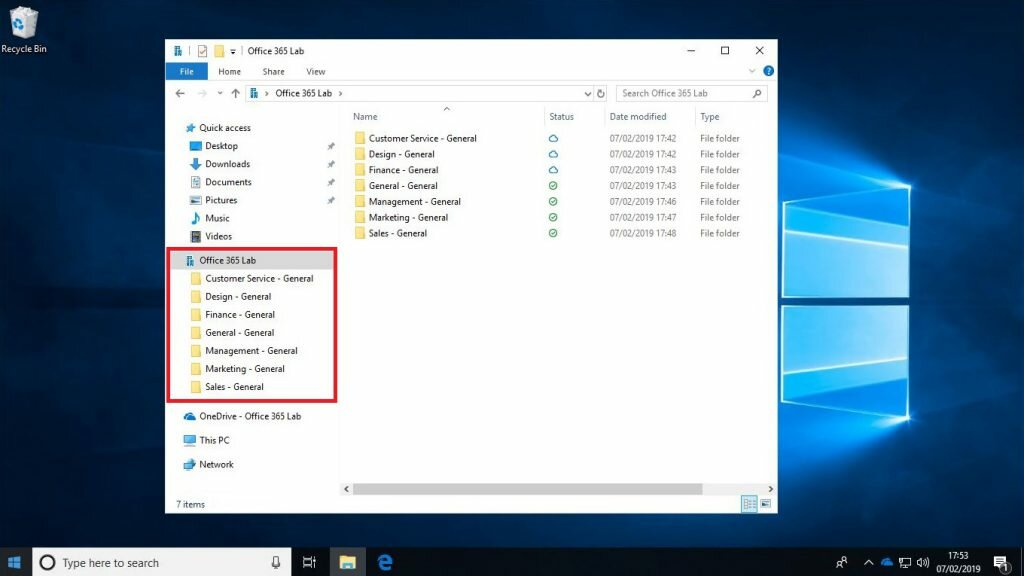Go back with the Back arrow

pyautogui.click(x=180, y=93)
